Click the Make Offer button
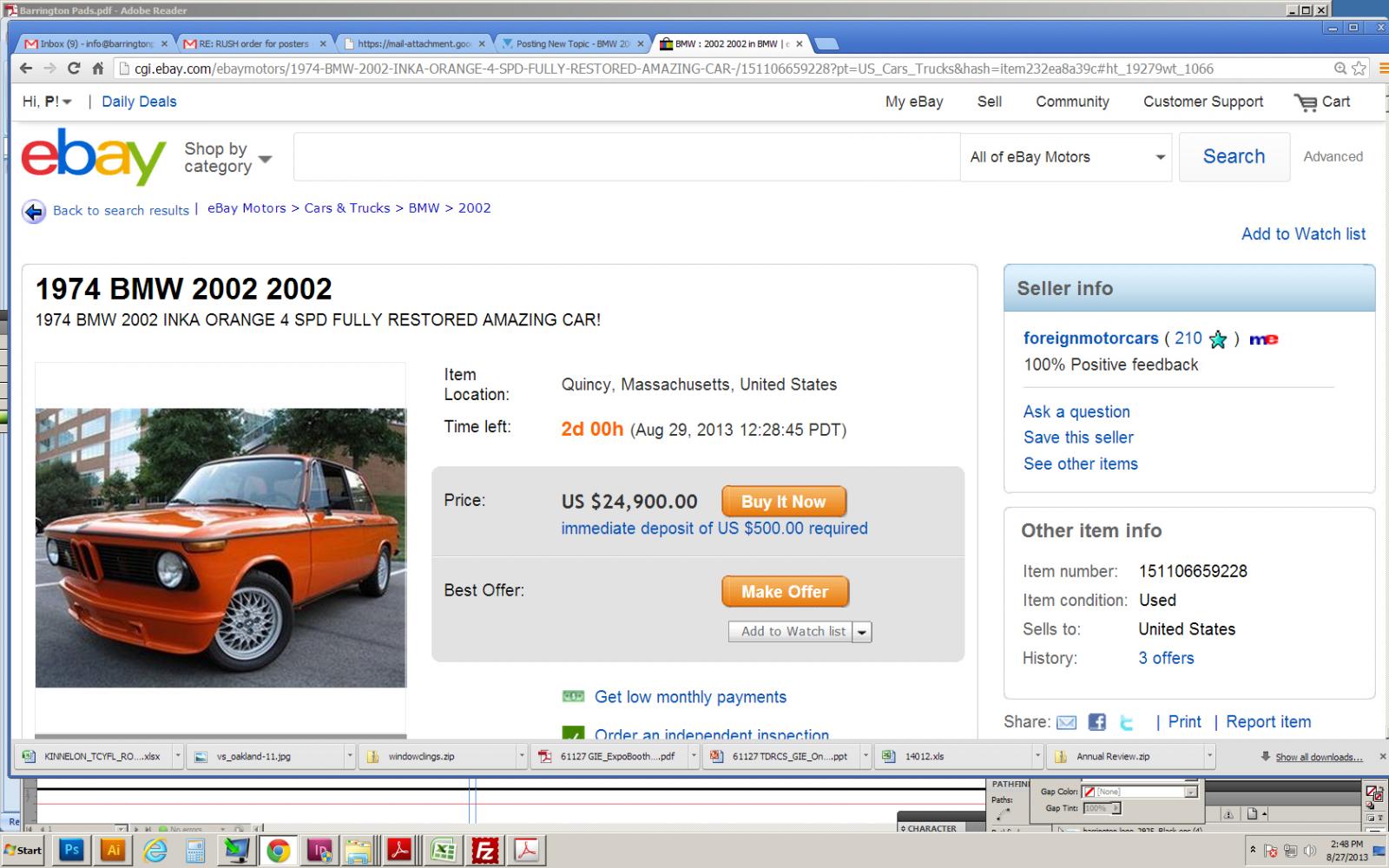The image size is (1389, 868). click(x=785, y=592)
